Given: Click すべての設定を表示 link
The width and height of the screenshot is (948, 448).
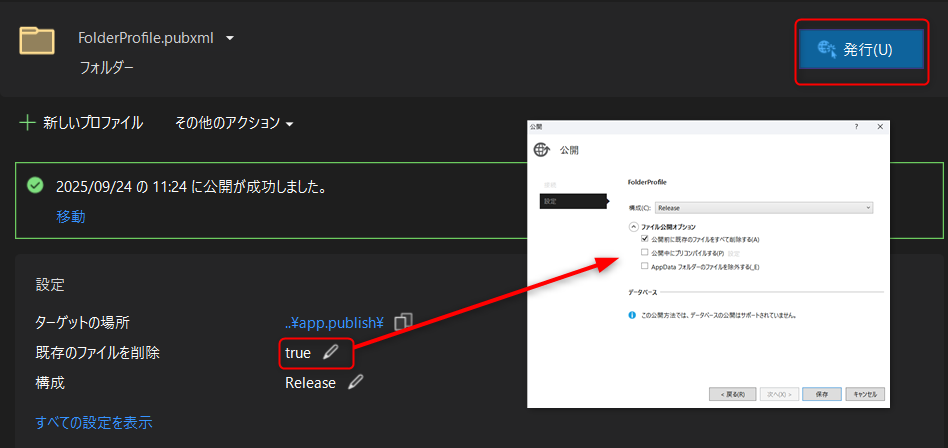Looking at the screenshot, I should click(x=94, y=422).
